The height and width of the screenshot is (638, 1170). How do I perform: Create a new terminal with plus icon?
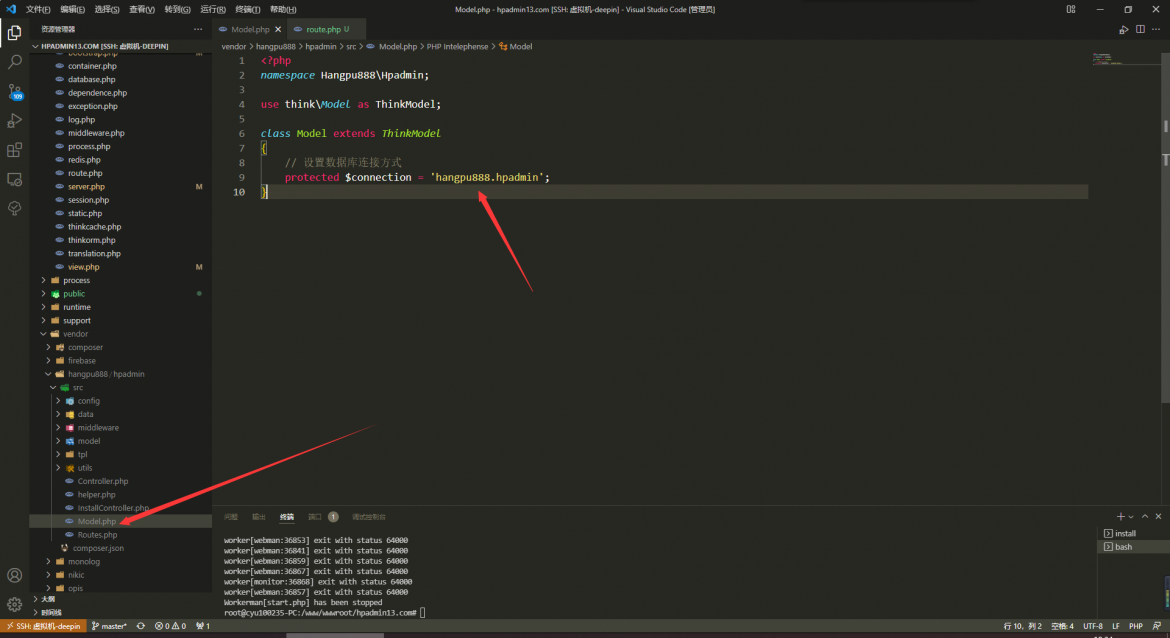tap(1120, 516)
